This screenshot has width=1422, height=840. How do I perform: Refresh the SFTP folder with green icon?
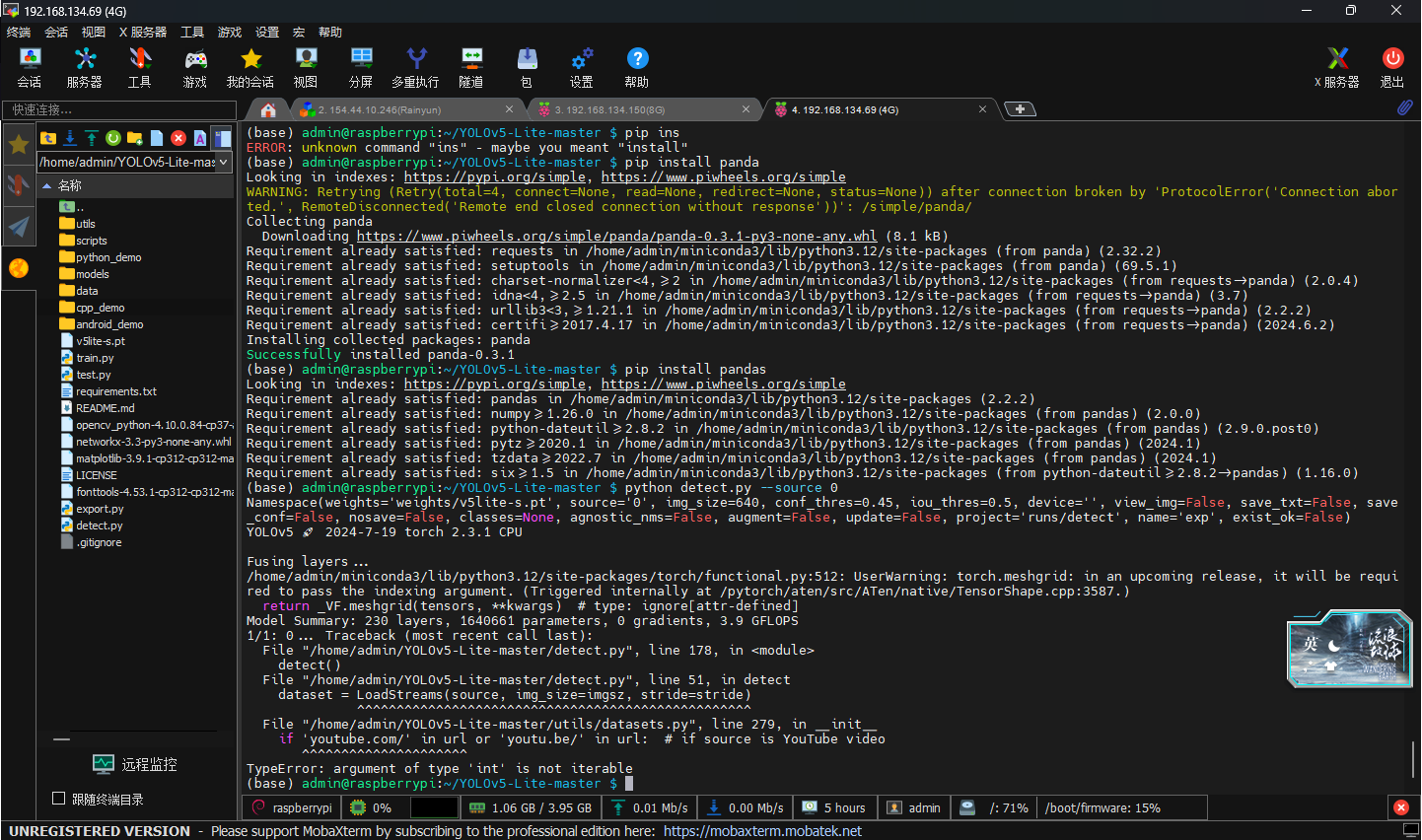point(113,138)
